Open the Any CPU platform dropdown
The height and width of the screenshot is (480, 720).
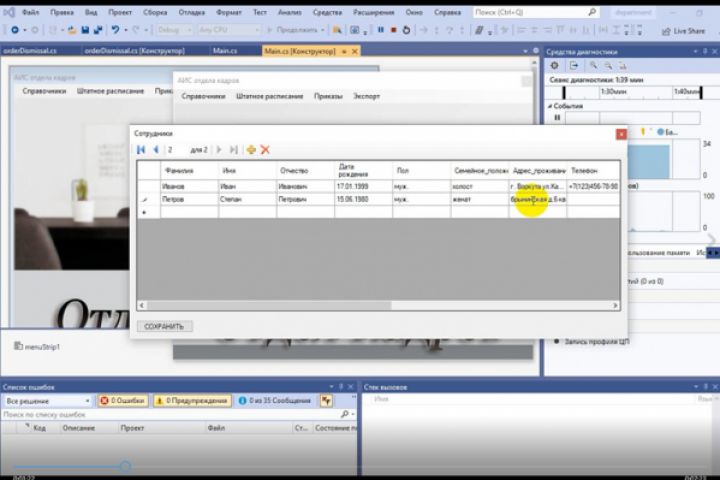[x=229, y=30]
